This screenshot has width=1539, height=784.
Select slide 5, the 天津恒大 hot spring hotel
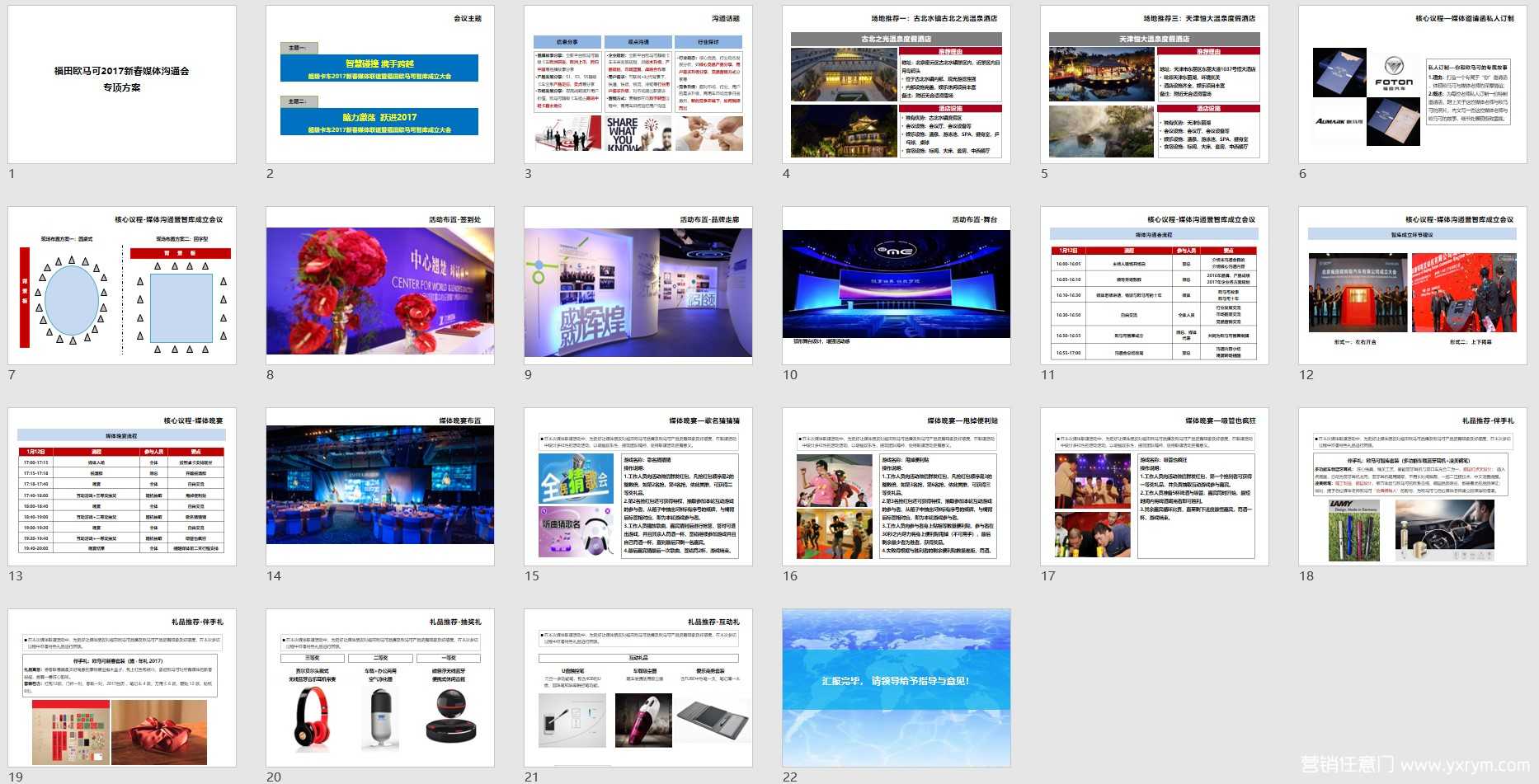[1155, 84]
